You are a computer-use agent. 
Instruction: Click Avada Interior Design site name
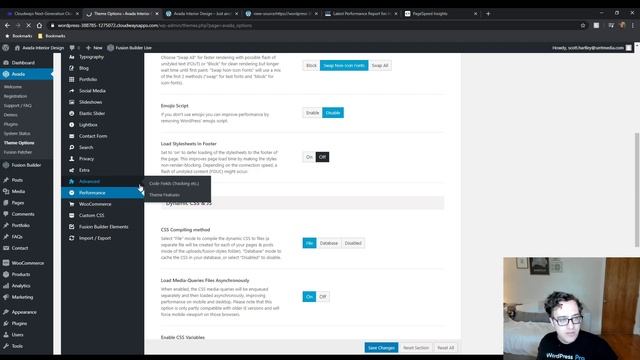click(39, 48)
